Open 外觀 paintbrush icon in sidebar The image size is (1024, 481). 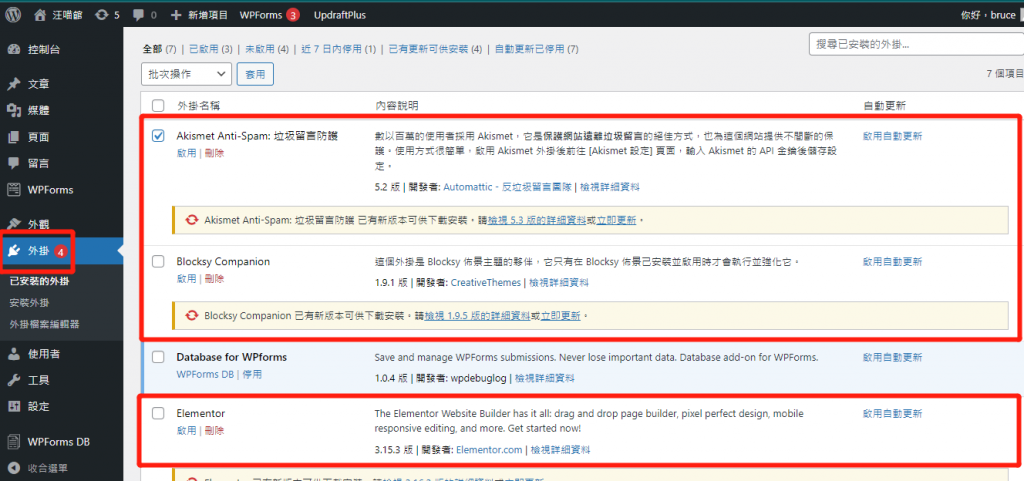[14, 225]
